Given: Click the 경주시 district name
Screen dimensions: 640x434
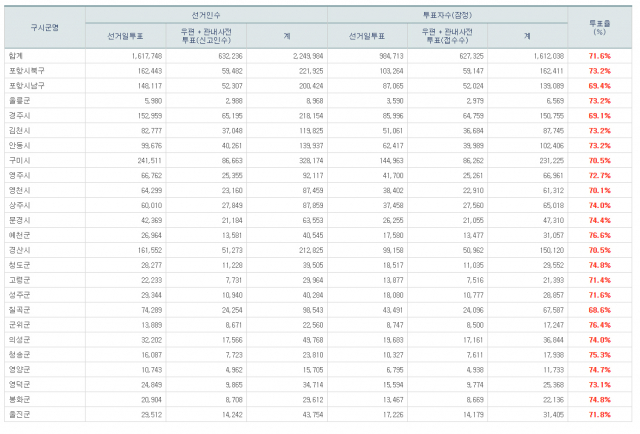Looking at the screenshot, I should pos(19,116).
